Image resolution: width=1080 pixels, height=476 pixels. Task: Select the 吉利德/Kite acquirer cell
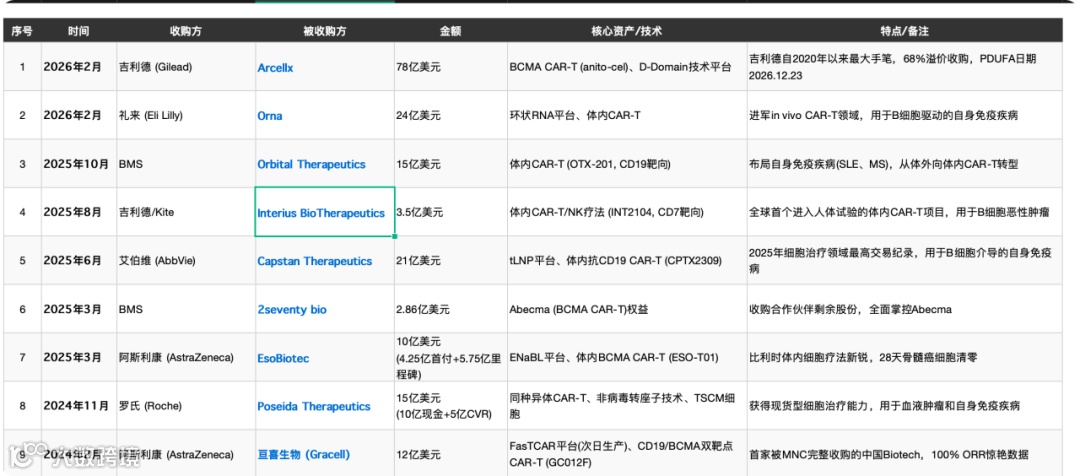[x=185, y=212]
